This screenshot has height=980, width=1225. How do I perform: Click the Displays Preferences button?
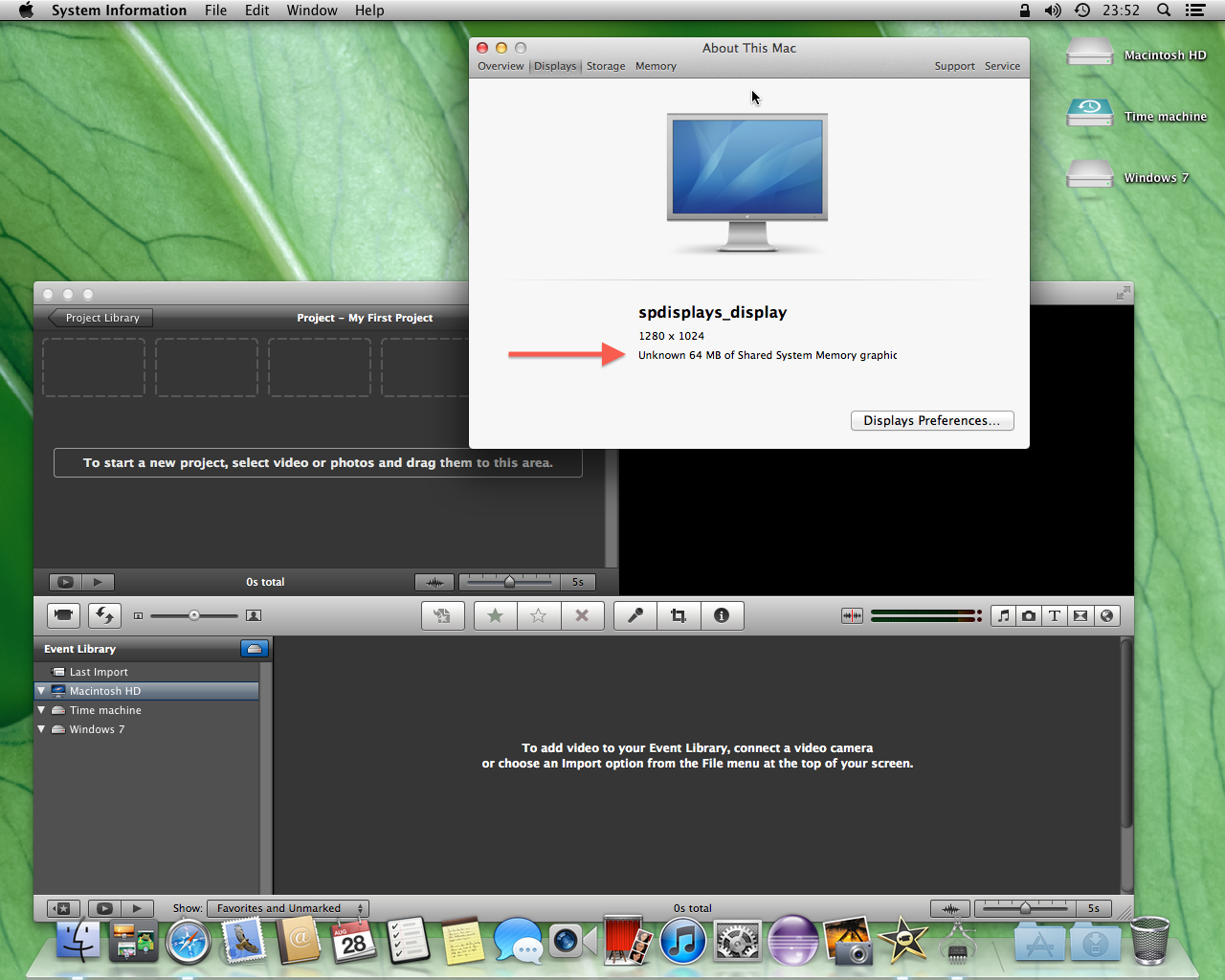[932, 421]
